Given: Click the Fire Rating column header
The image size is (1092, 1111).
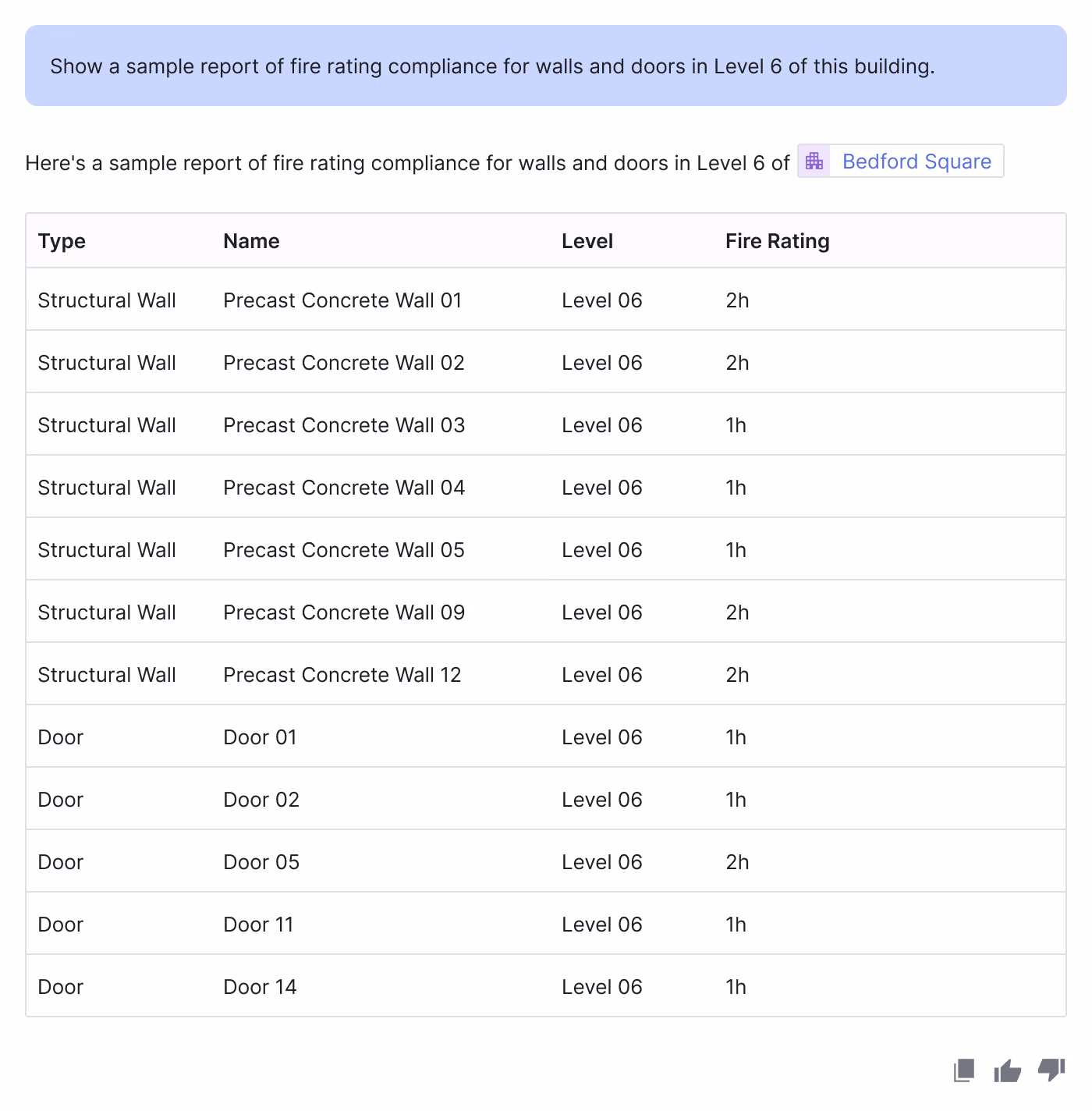Looking at the screenshot, I should 777,241.
